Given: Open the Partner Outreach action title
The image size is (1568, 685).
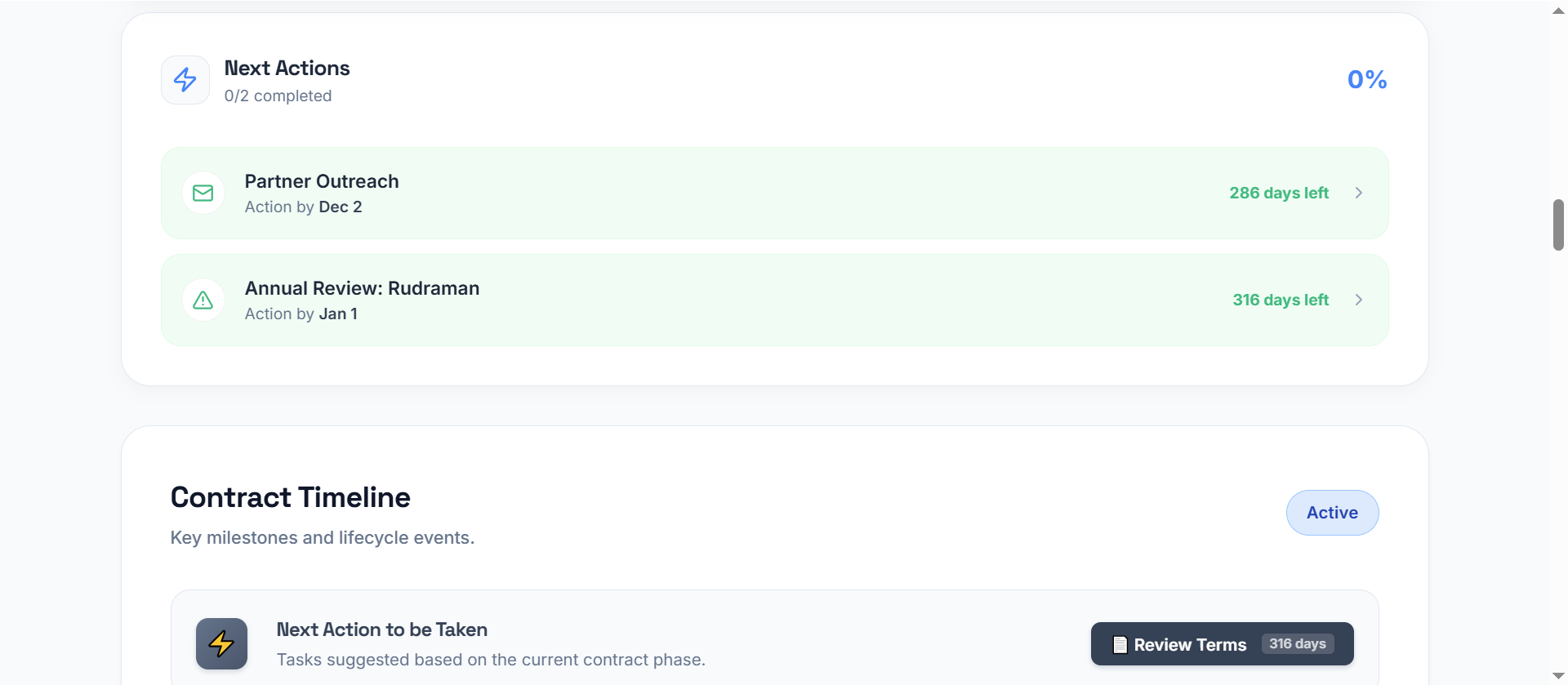Looking at the screenshot, I should (x=322, y=181).
